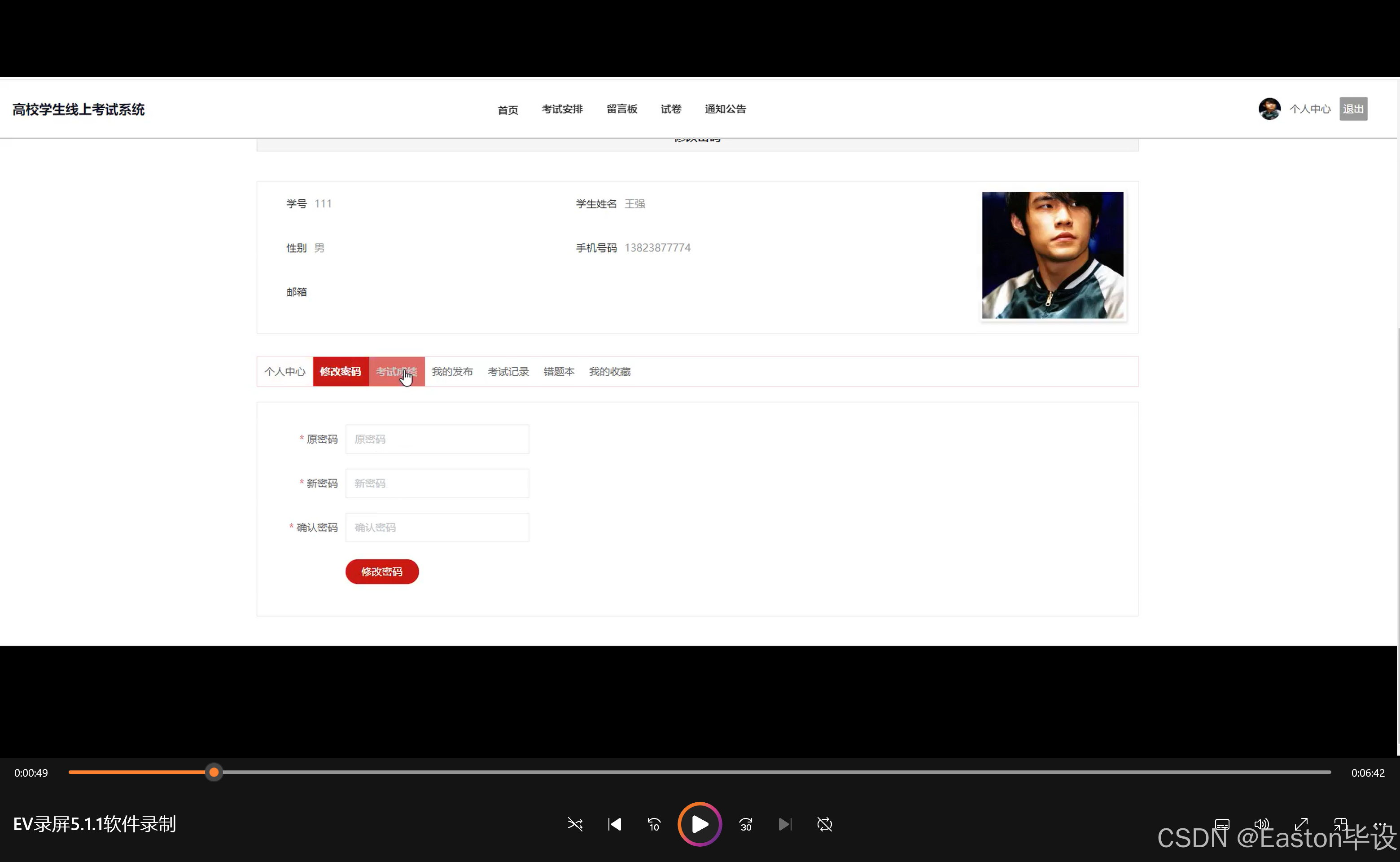Focus the 原密码 input field
Image resolution: width=1400 pixels, height=862 pixels.
[437, 440]
